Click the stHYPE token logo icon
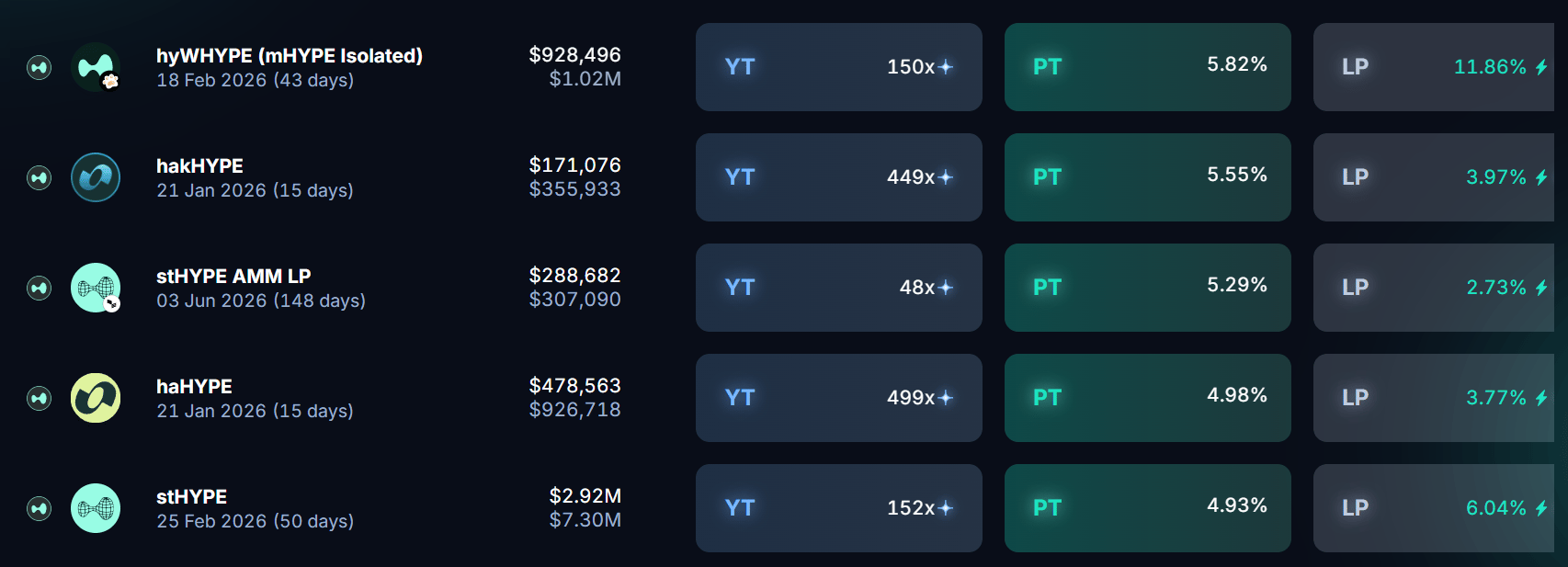 pos(96,508)
